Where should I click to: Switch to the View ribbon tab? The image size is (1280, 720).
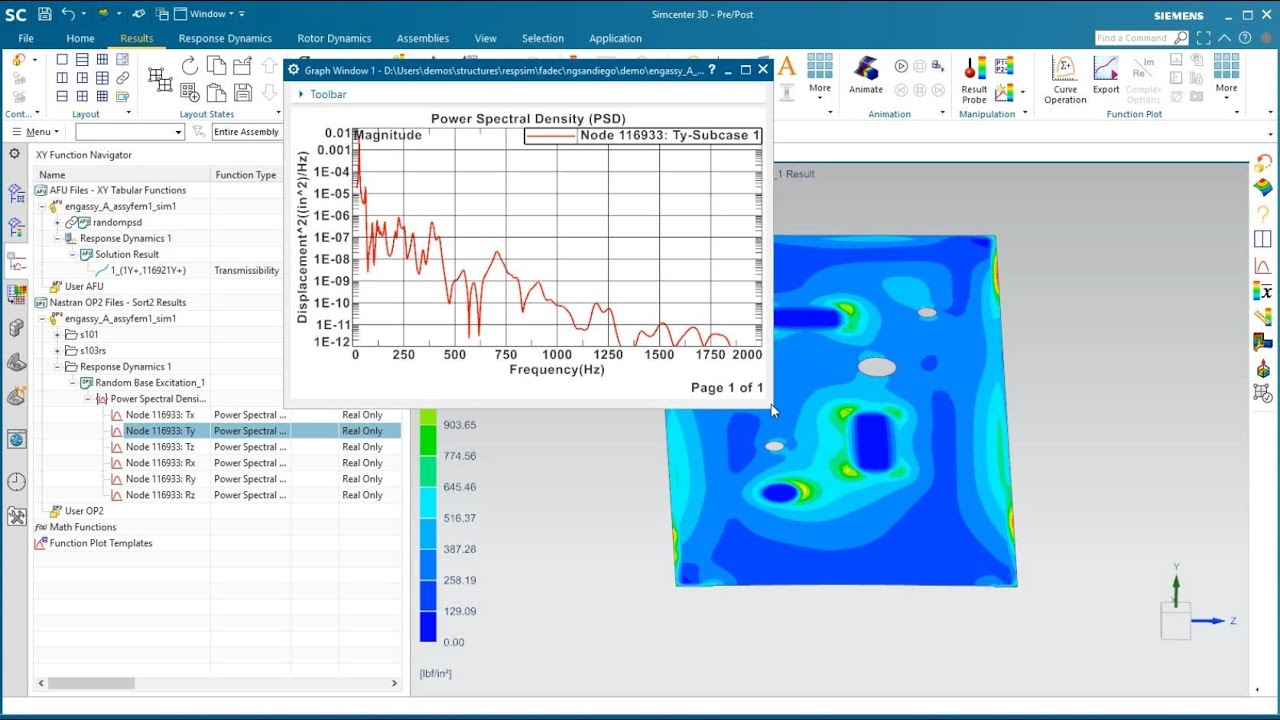(x=485, y=38)
